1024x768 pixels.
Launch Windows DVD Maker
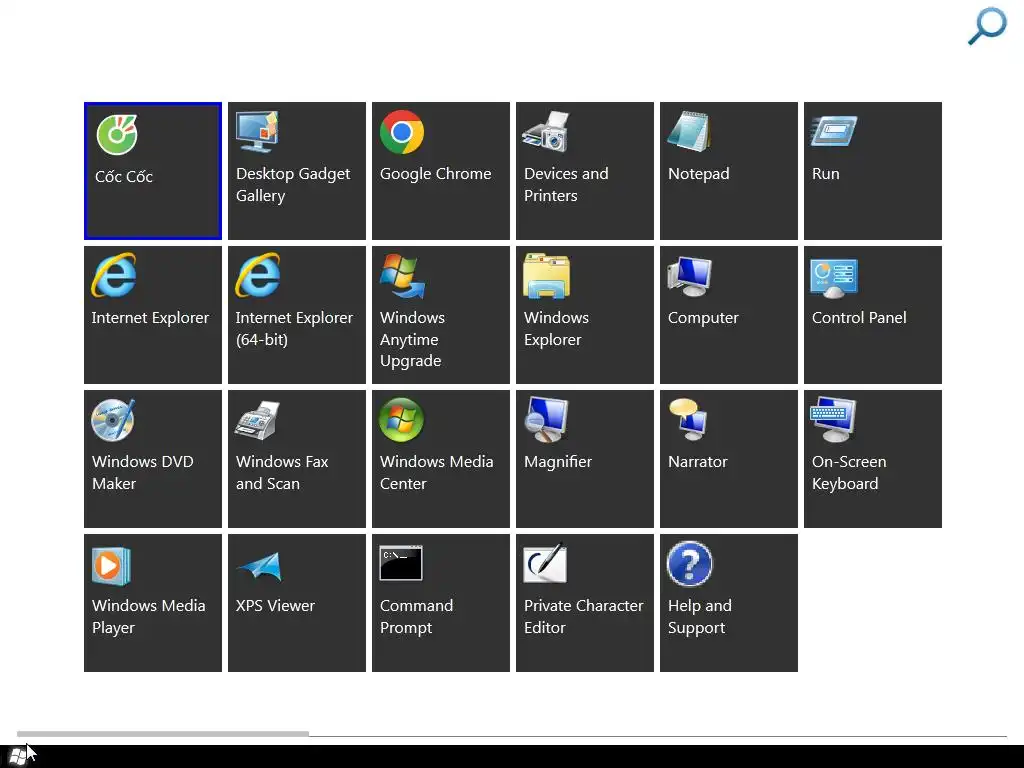[x=153, y=459]
